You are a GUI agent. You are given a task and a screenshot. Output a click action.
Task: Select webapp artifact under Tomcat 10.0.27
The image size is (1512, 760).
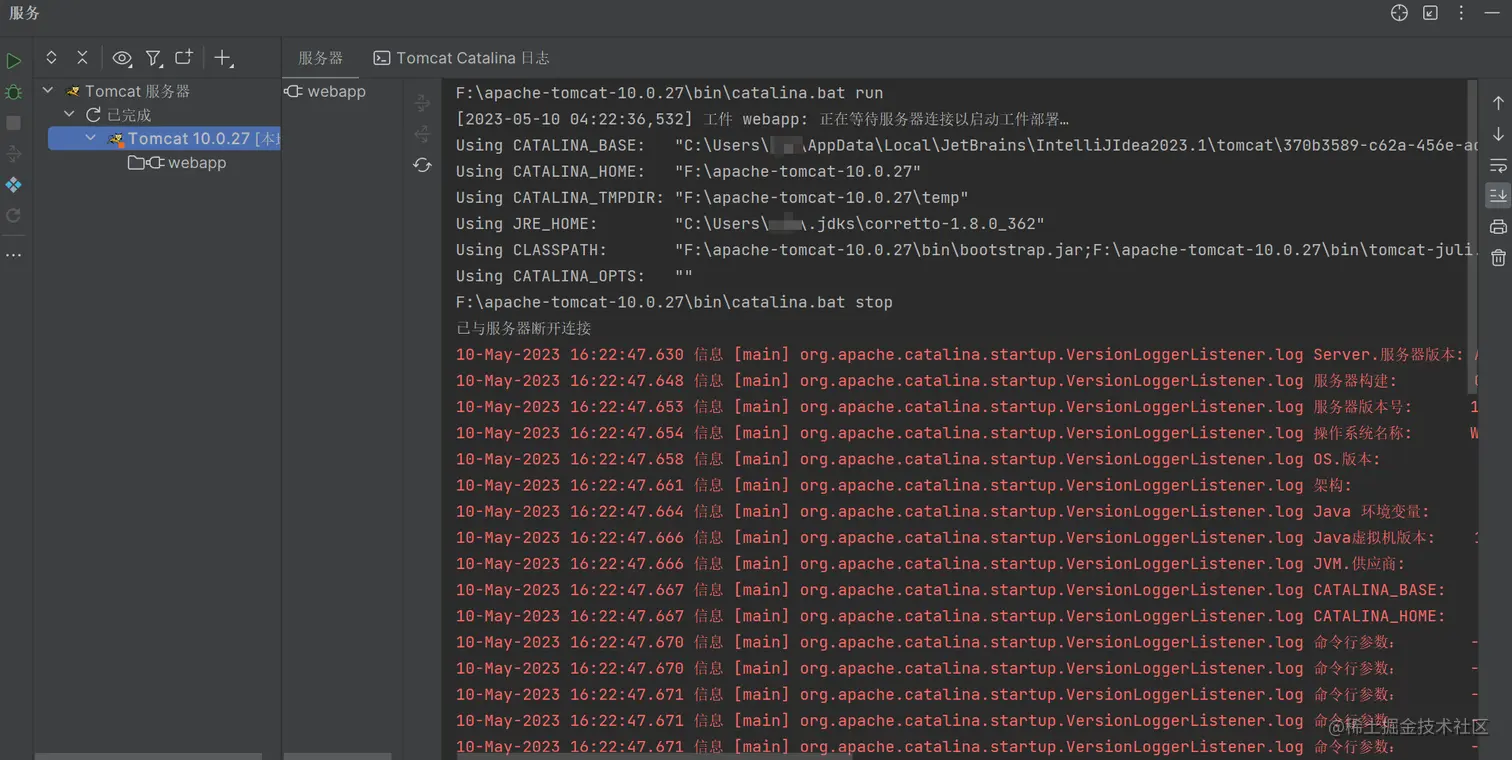pyautogui.click(x=196, y=163)
